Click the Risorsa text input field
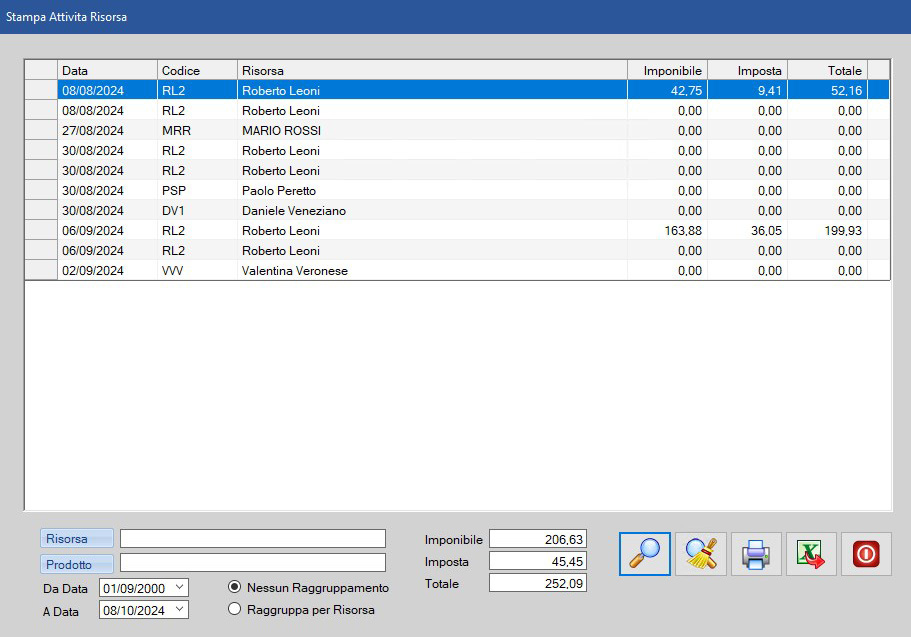911x637 pixels. (x=252, y=539)
